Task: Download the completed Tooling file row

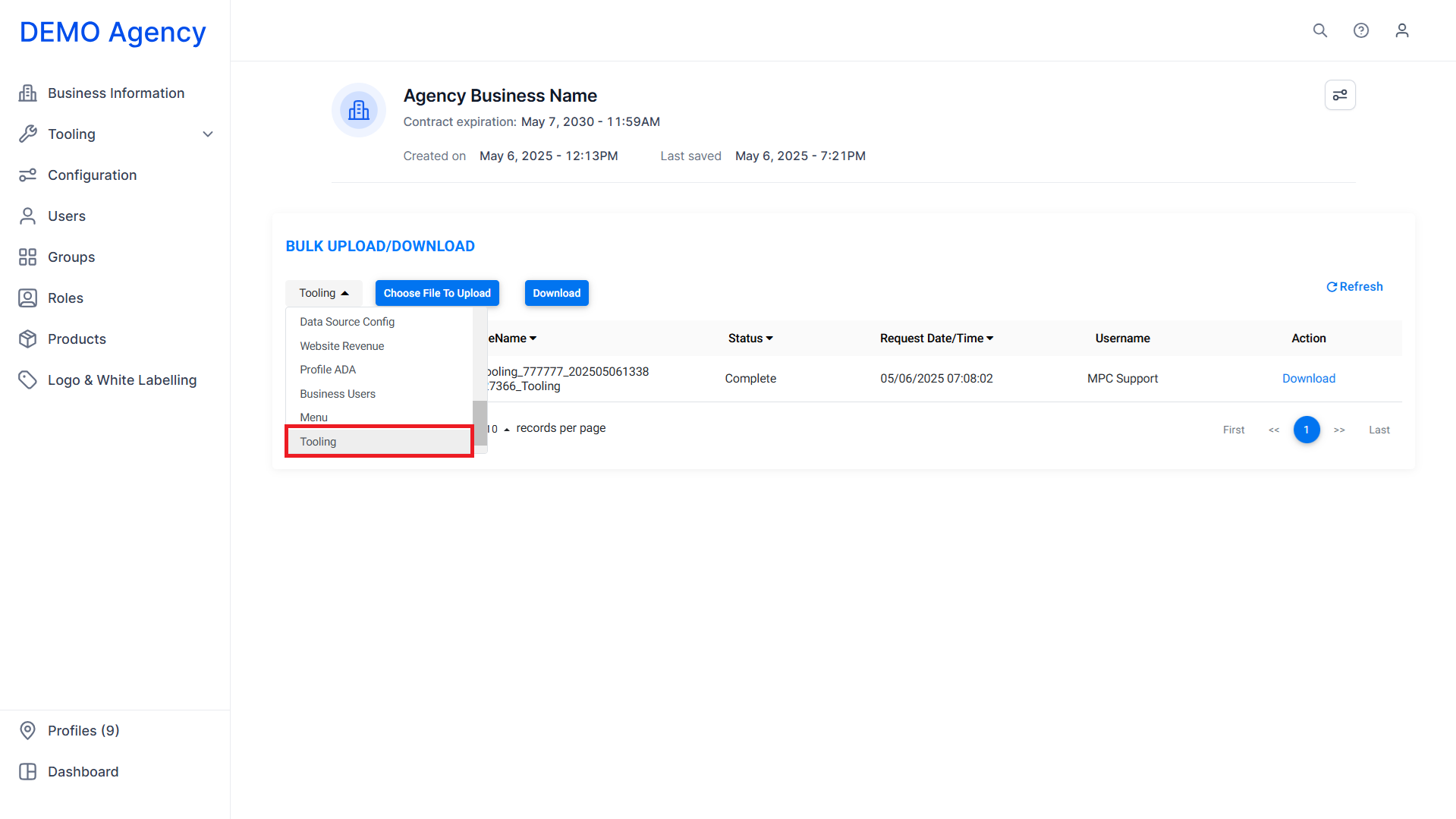Action: 1309,379
